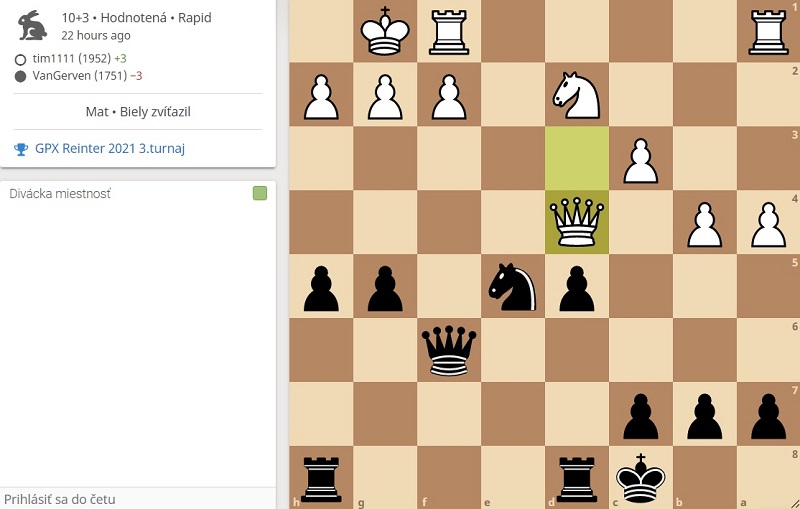Click the white rook on f1
The image size is (800, 509).
(x=449, y=32)
